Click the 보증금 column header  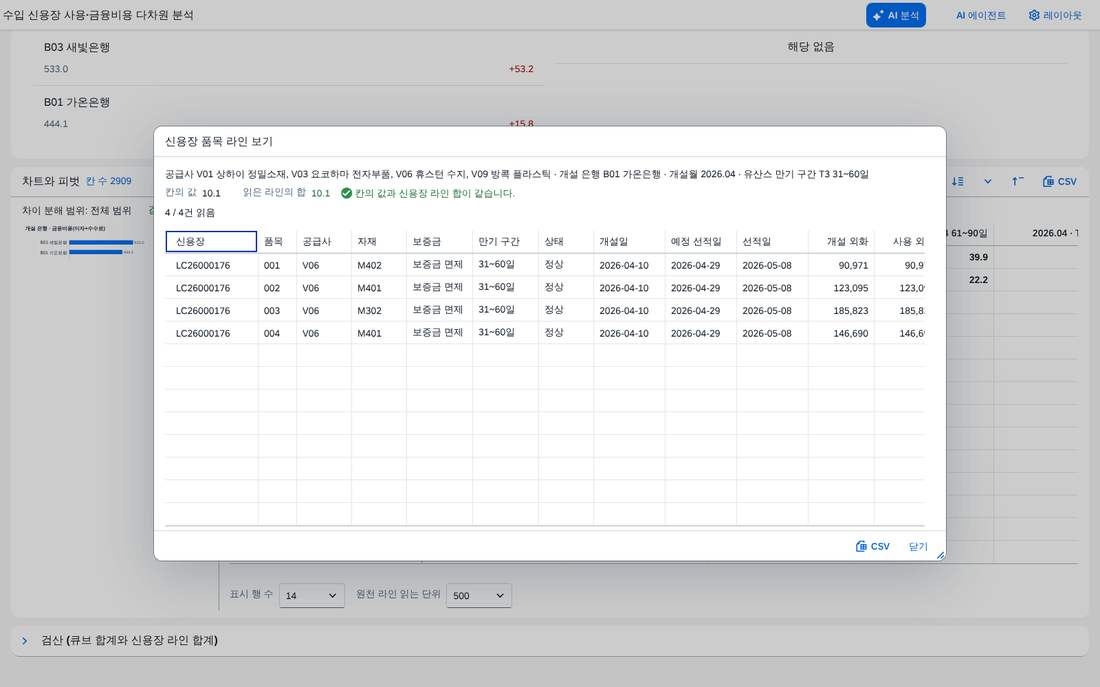tap(439, 241)
